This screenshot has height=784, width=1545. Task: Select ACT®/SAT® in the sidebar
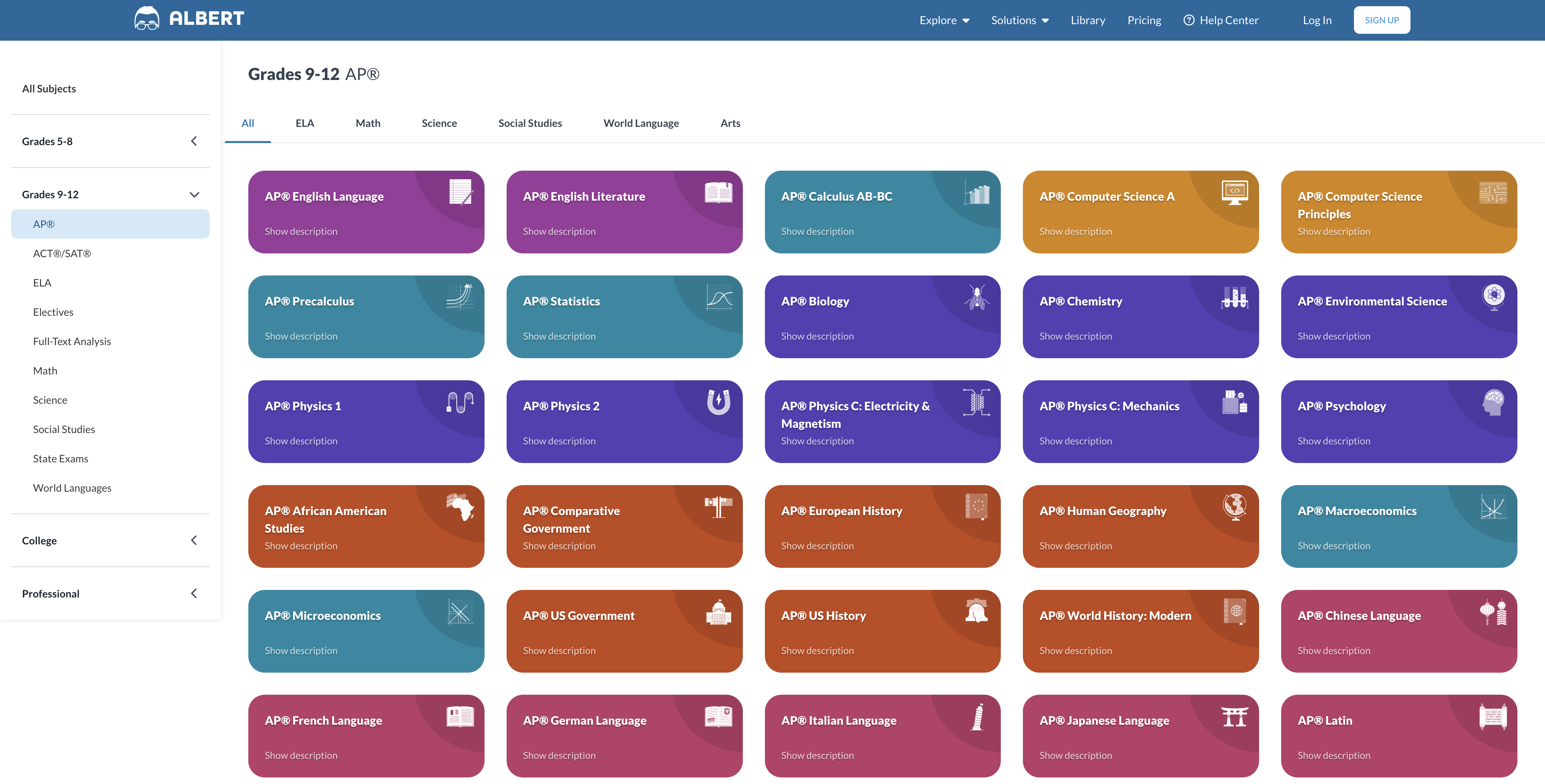pyautogui.click(x=62, y=253)
